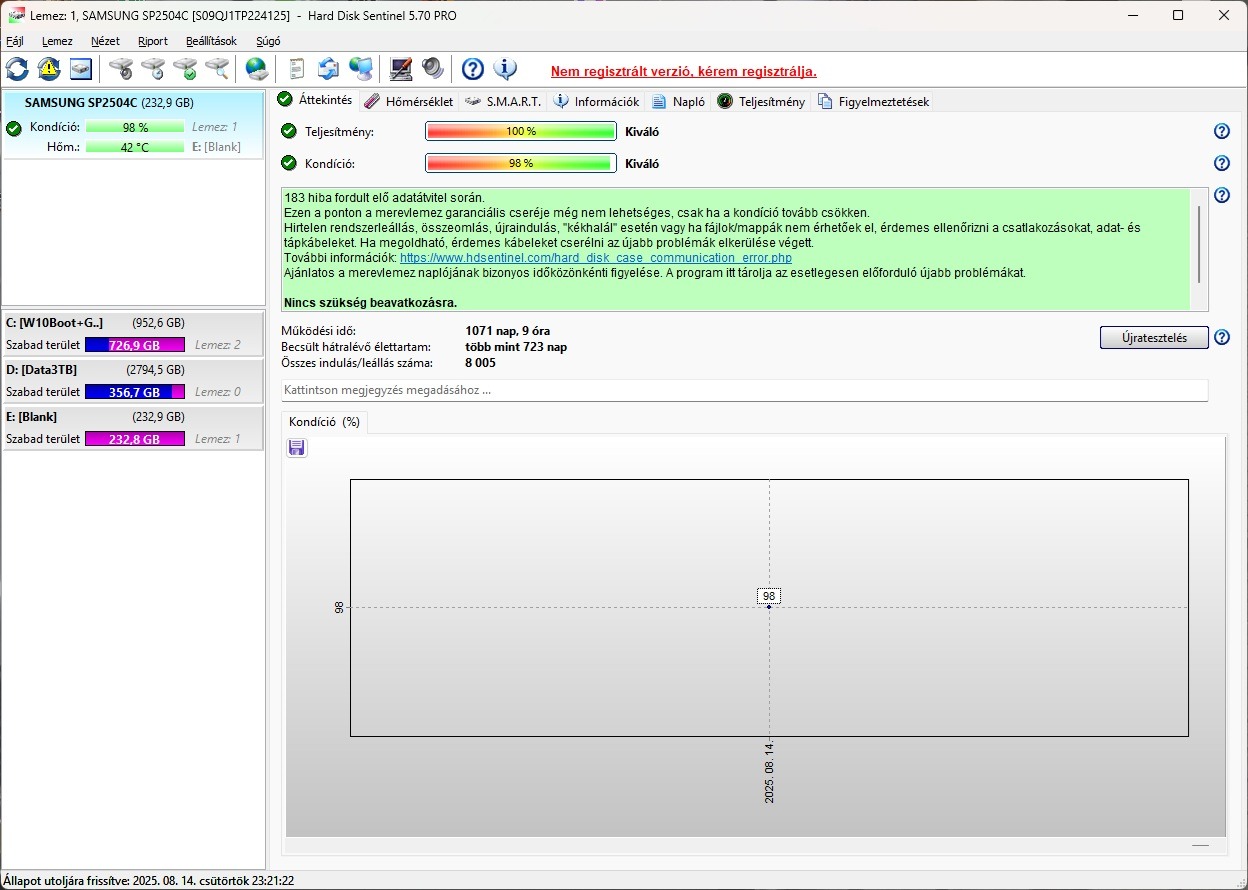
Task: Switch to the S.M.A.R.T. tab
Action: click(504, 101)
